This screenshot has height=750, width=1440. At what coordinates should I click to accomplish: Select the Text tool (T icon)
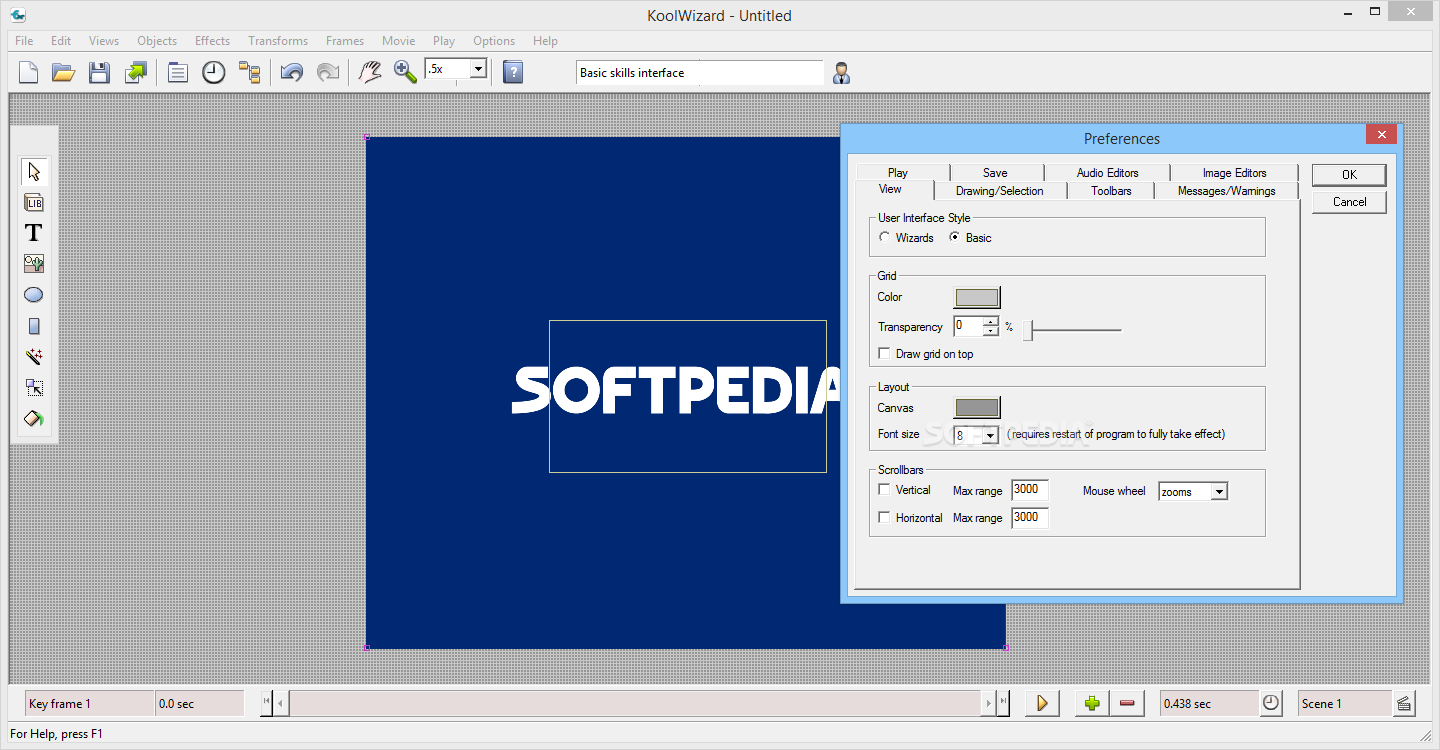coord(34,233)
